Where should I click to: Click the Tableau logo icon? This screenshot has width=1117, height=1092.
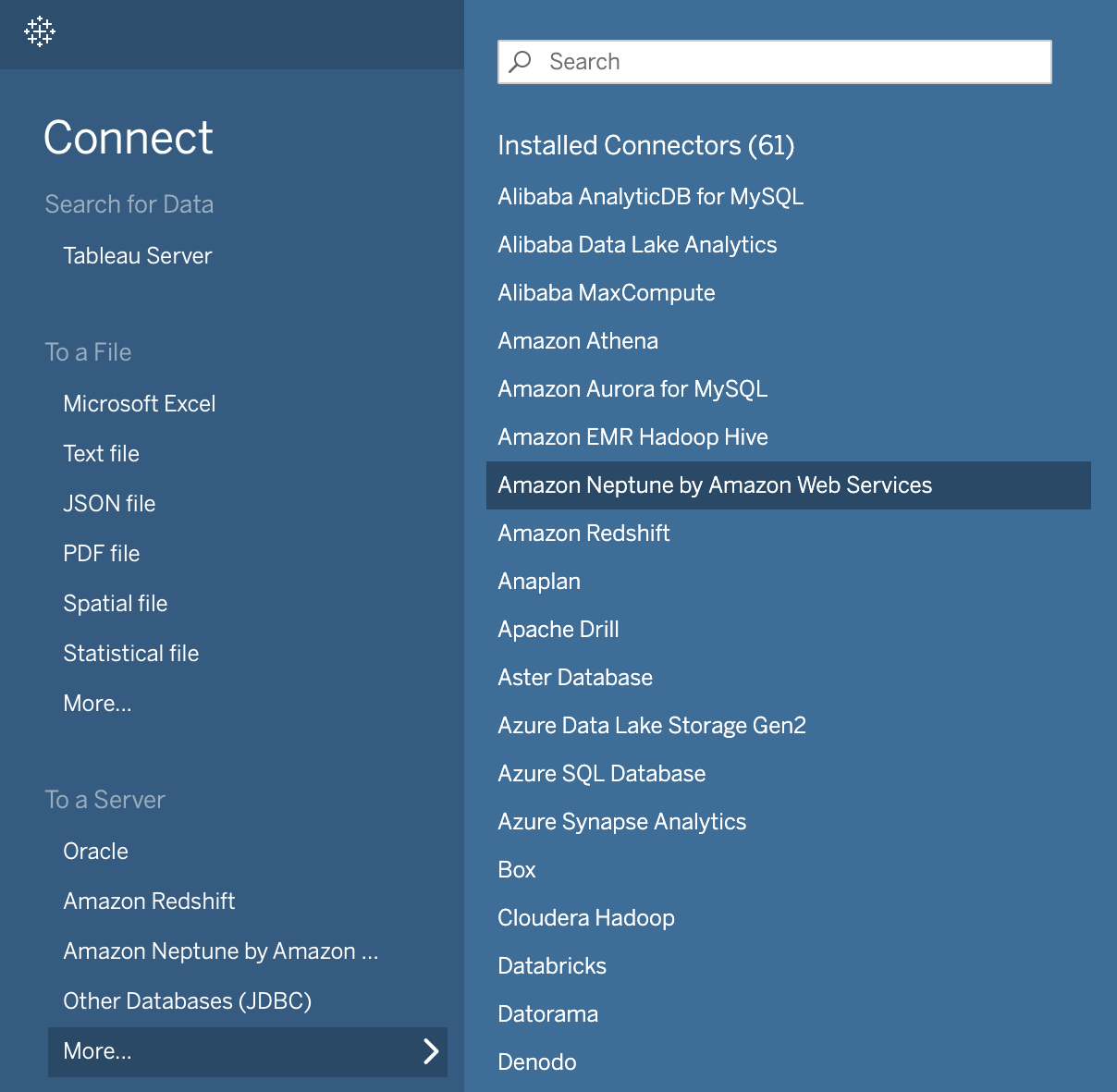[x=40, y=31]
